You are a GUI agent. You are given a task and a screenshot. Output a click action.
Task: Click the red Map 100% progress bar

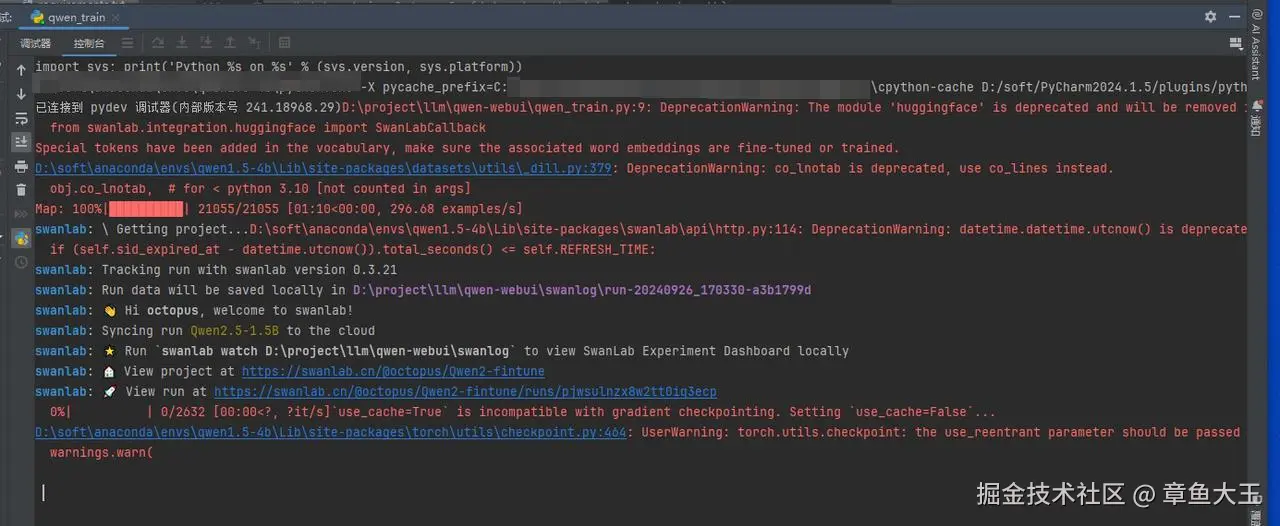[x=146, y=209]
